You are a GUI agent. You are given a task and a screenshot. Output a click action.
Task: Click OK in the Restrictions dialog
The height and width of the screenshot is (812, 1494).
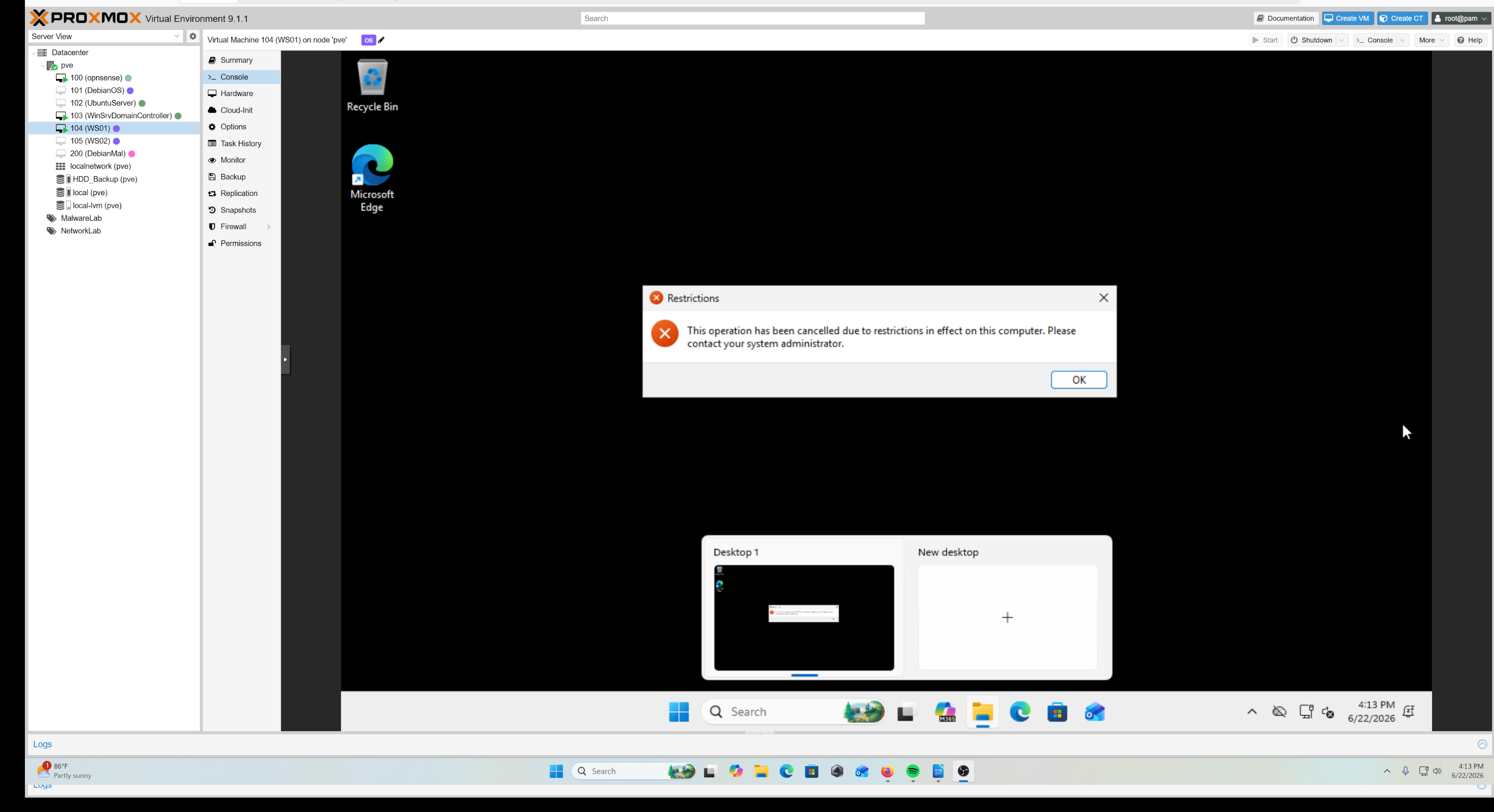[x=1079, y=380]
